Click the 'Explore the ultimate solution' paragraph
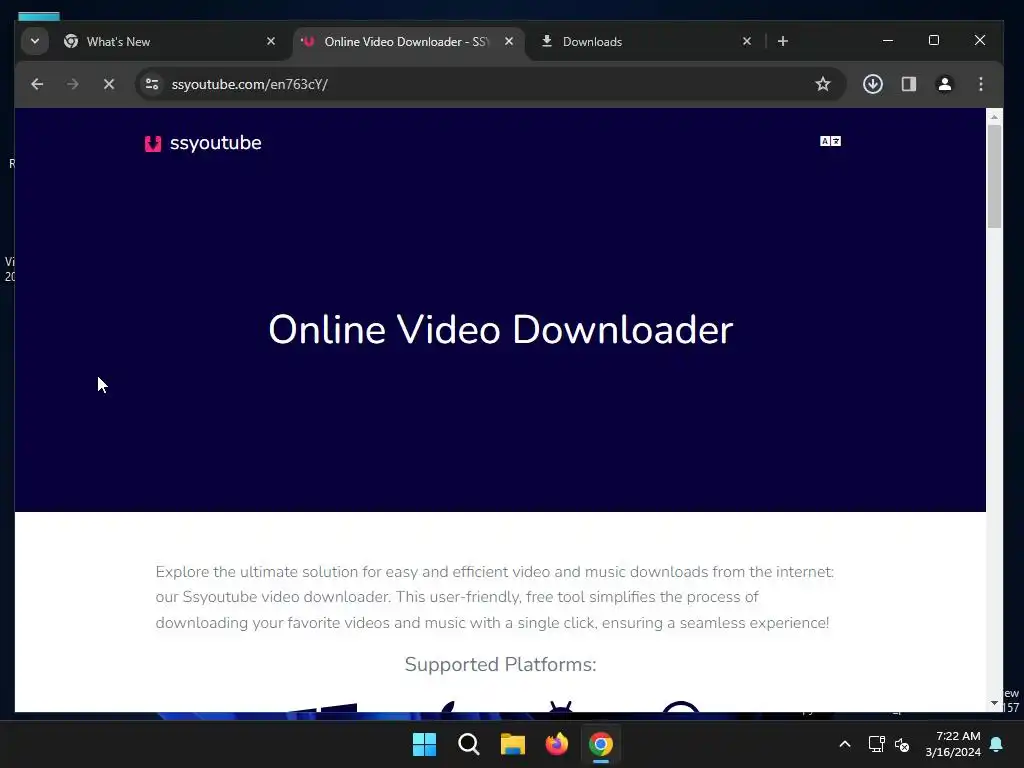 click(x=494, y=597)
